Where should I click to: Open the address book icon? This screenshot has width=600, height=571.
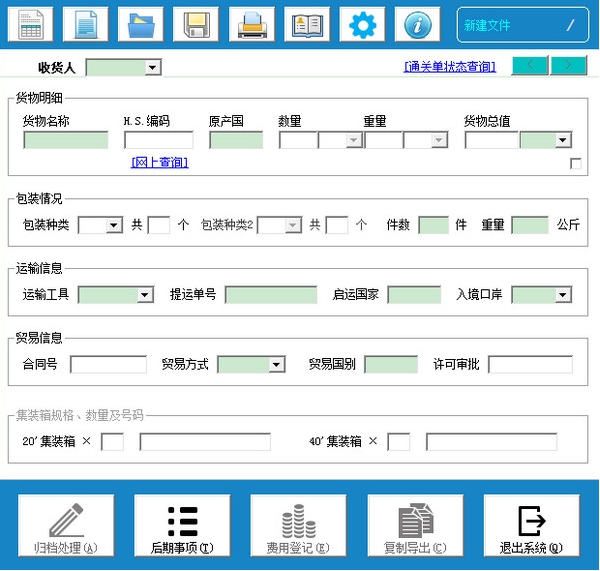coord(307,24)
